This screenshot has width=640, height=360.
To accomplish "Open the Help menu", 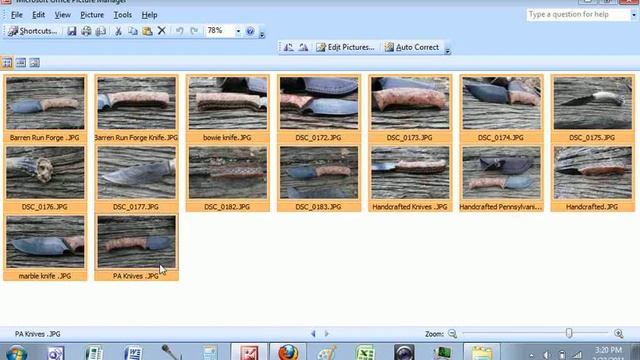I will [x=149, y=15].
